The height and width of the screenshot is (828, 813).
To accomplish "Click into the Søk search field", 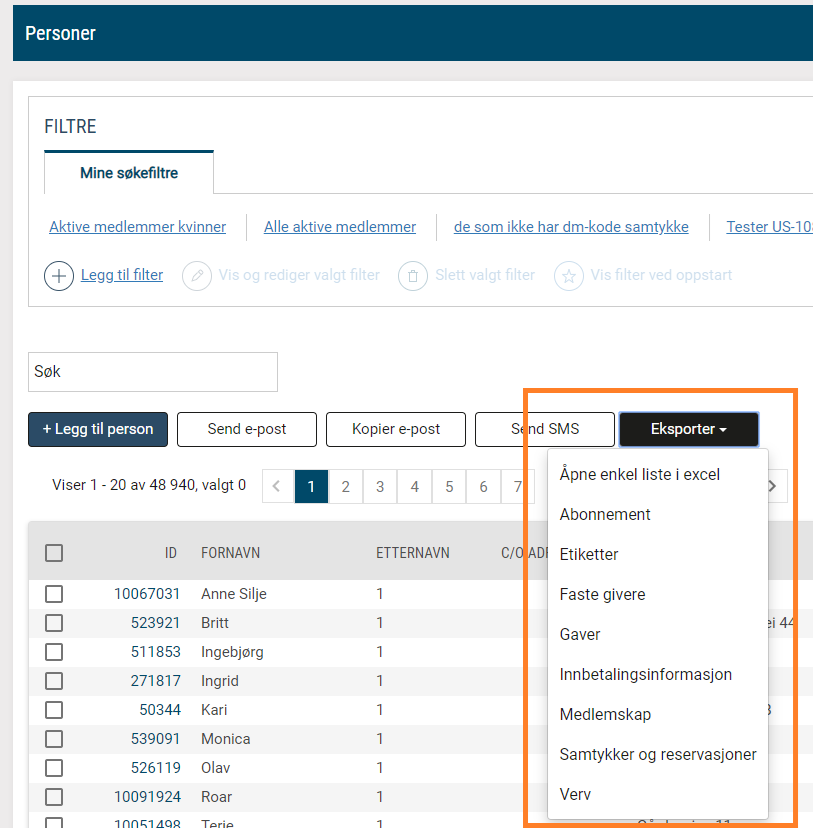I will [x=153, y=371].
